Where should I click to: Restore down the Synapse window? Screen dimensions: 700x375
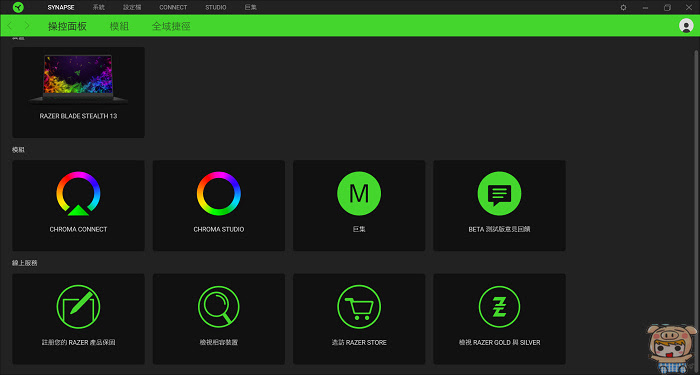667,8
